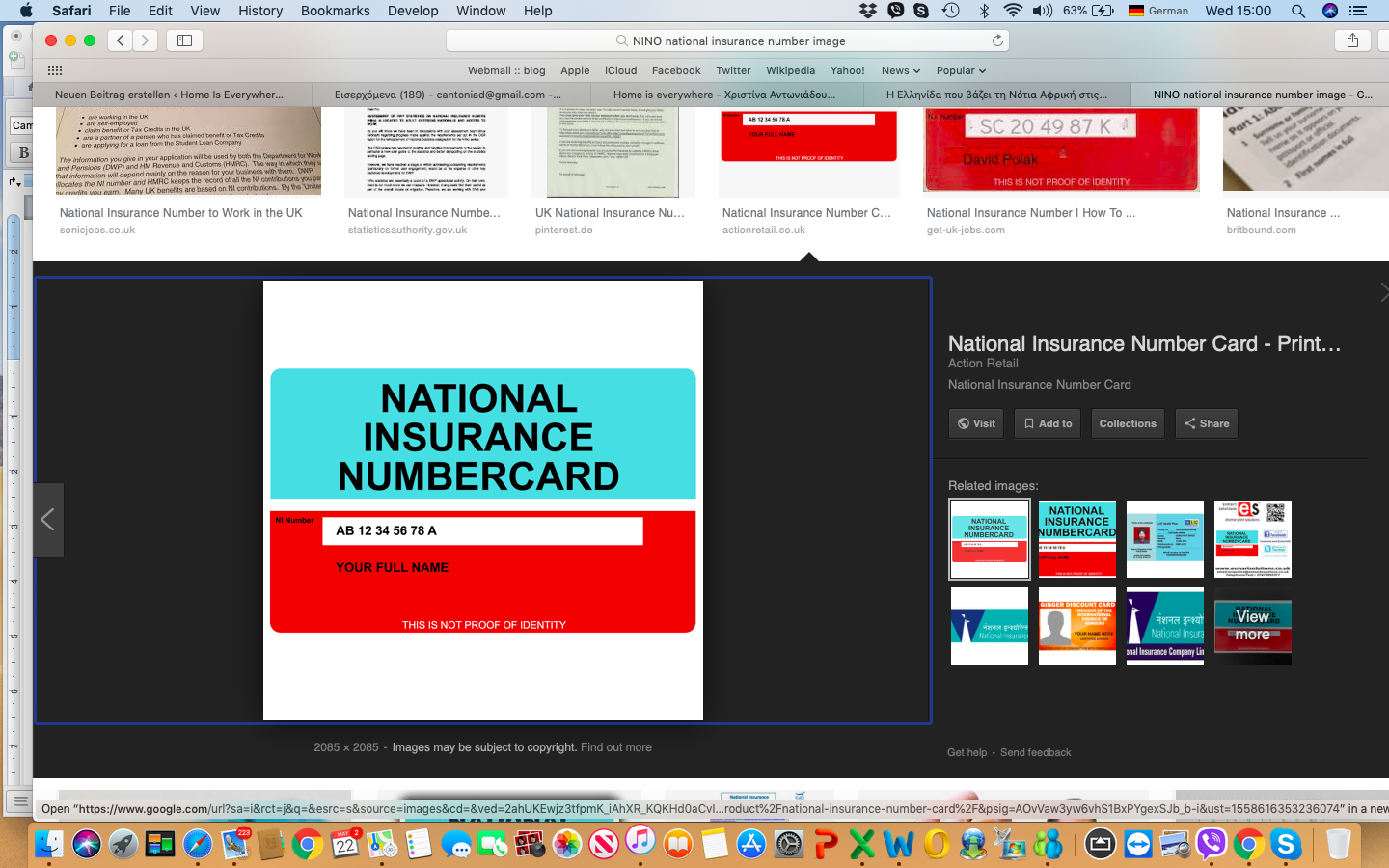Open Collections button
1389x868 pixels.
(1128, 423)
